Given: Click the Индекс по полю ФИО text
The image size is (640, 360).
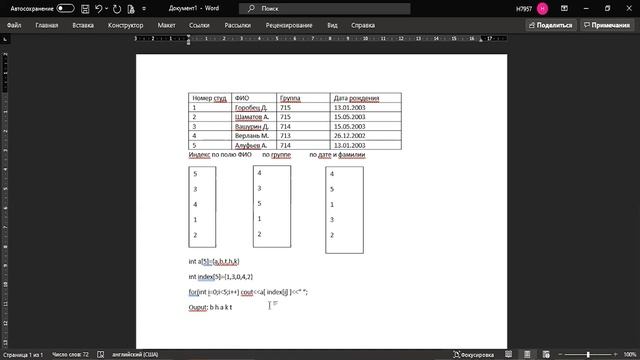Looking at the screenshot, I should click(220, 155).
